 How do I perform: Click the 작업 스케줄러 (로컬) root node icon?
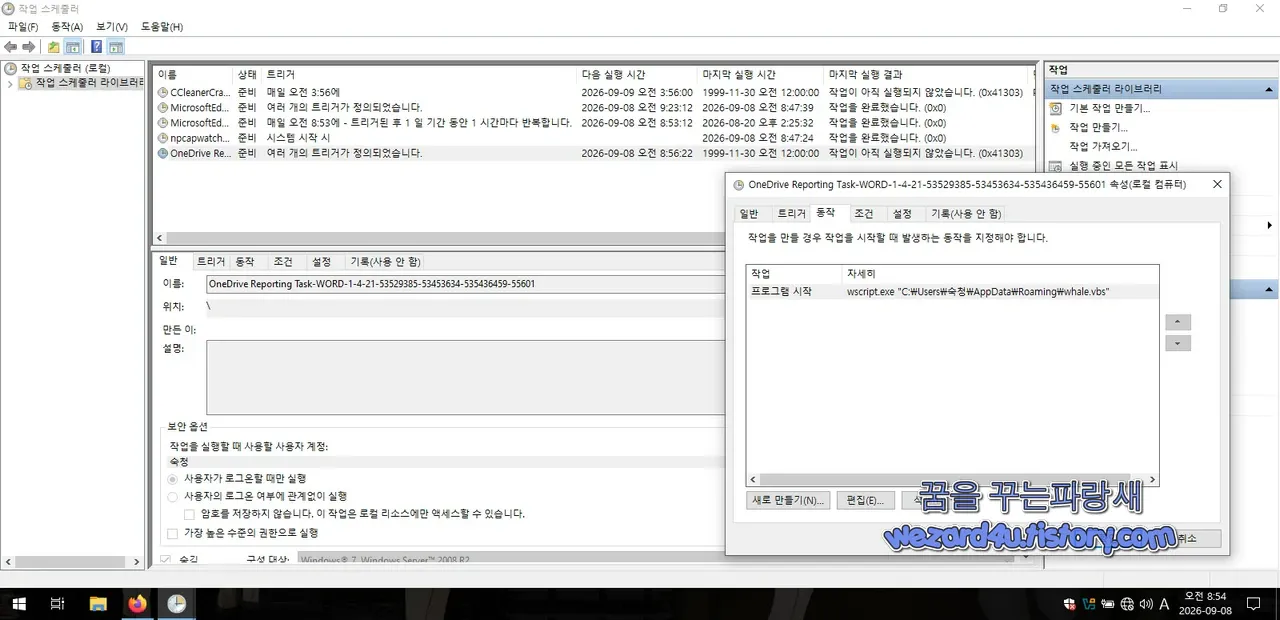pyautogui.click(x=11, y=69)
